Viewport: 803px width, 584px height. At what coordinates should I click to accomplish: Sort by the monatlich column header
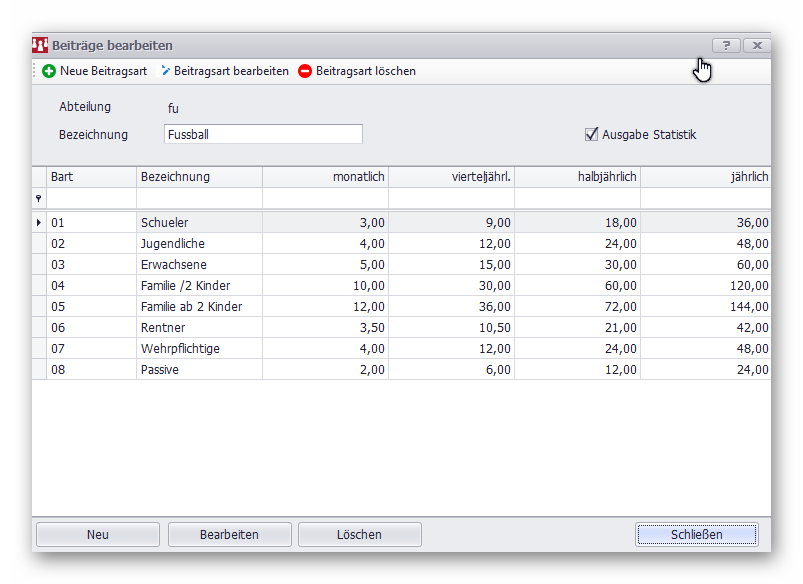coord(325,177)
